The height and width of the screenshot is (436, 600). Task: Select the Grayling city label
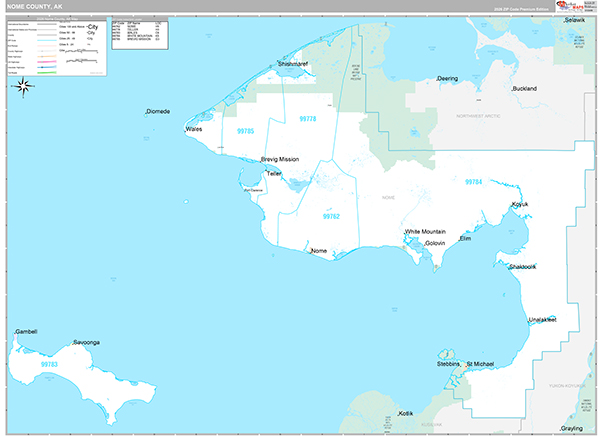click(x=571, y=428)
